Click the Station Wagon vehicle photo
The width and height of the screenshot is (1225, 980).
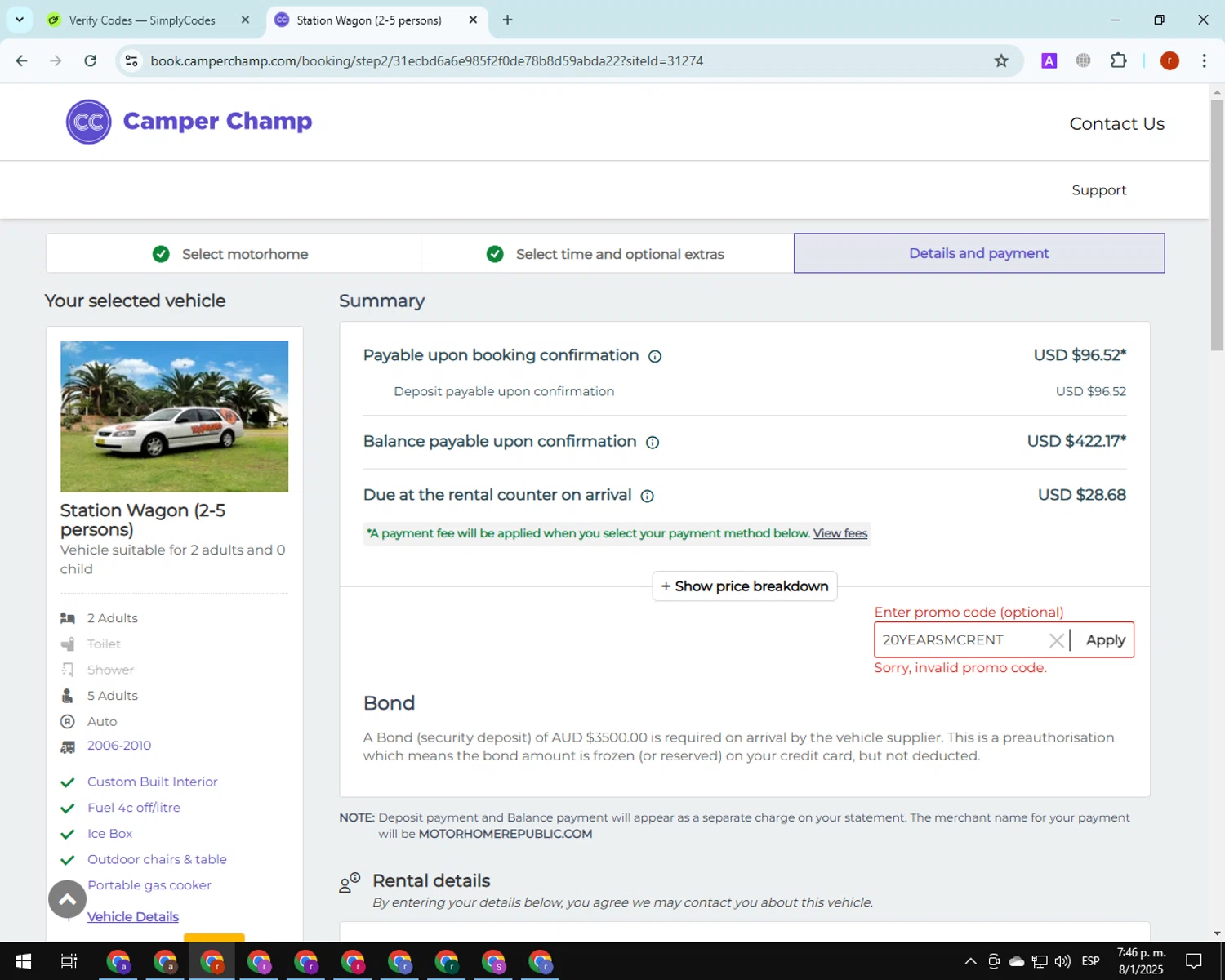pyautogui.click(x=174, y=416)
